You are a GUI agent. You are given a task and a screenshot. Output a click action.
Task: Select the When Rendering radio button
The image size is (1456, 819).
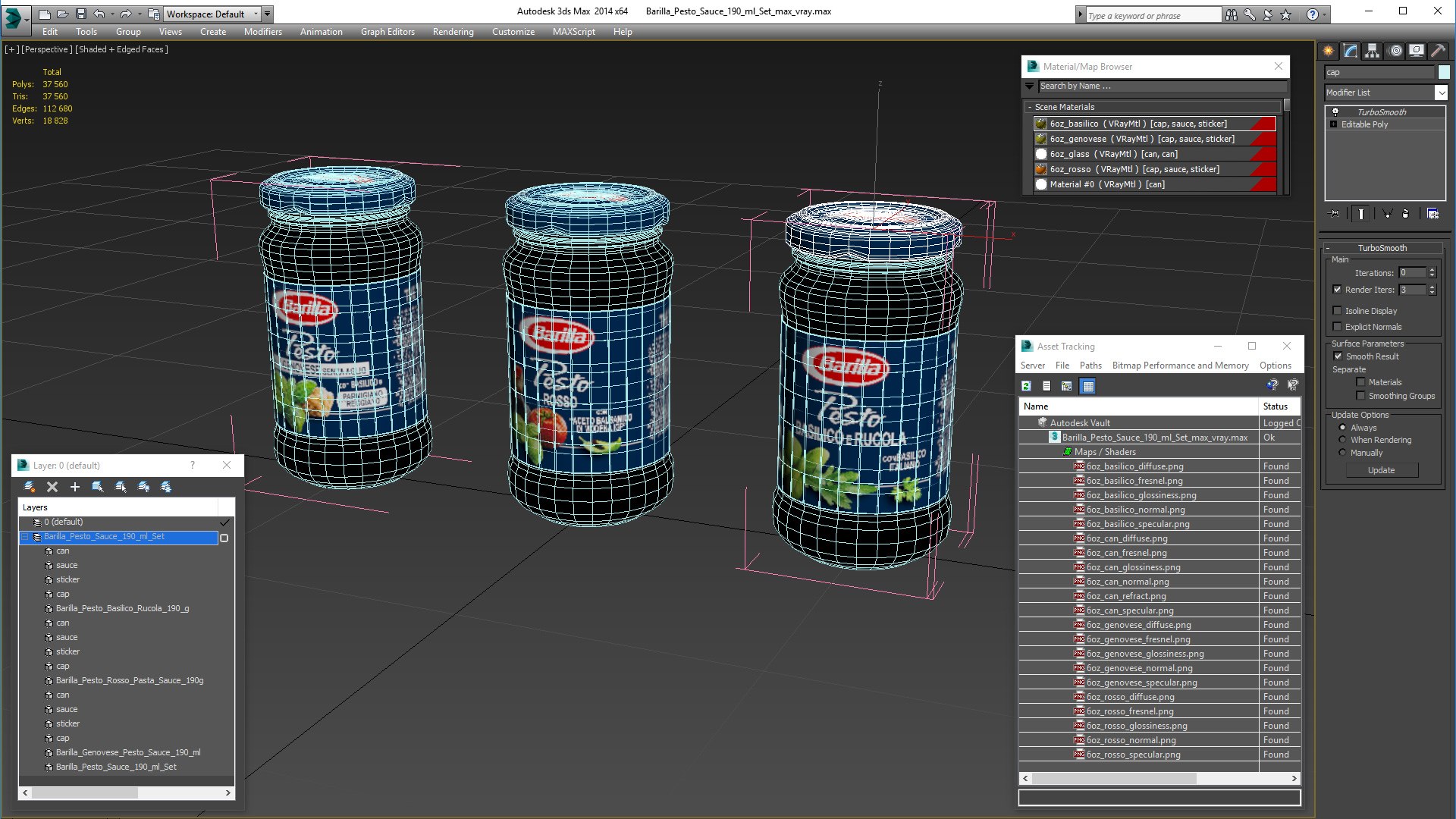click(x=1343, y=440)
